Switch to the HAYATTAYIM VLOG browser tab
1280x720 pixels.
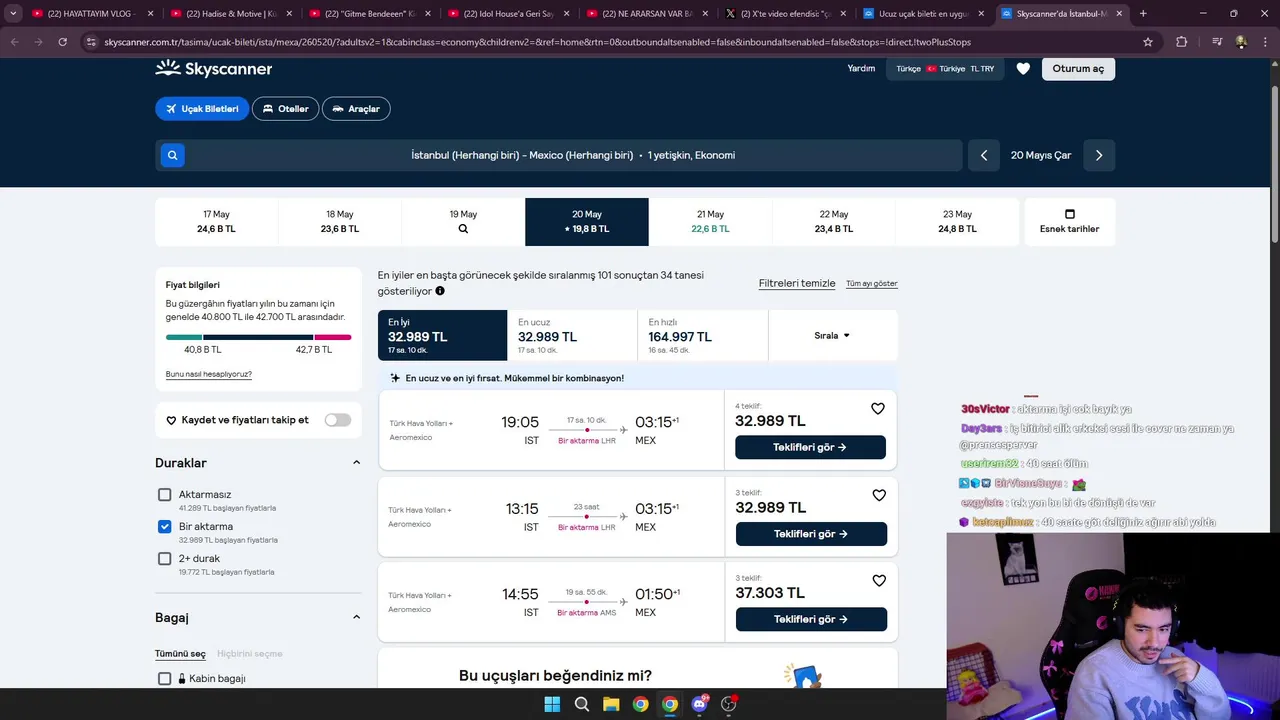pyautogui.click(x=90, y=14)
